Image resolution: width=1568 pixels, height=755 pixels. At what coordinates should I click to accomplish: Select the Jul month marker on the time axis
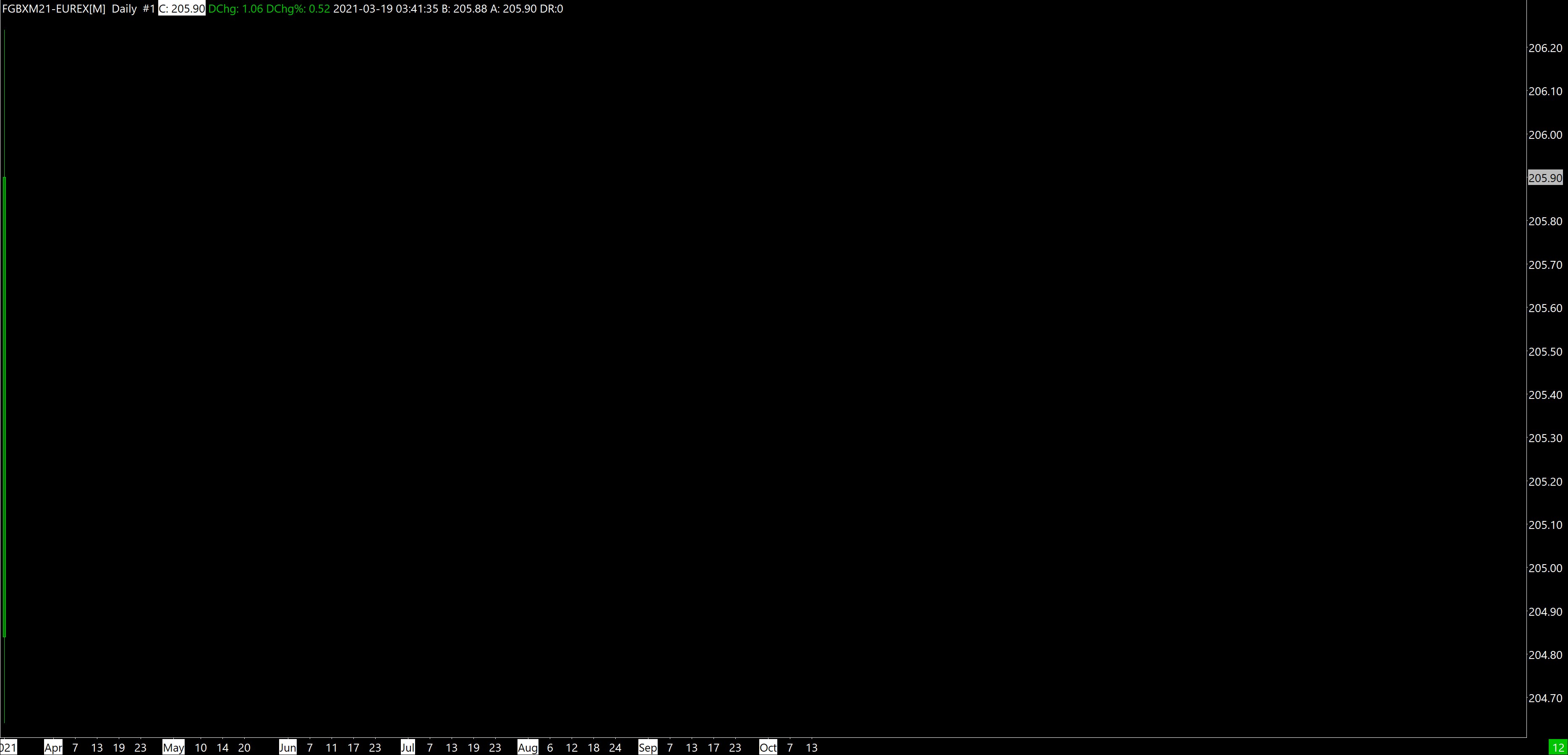coord(407,748)
